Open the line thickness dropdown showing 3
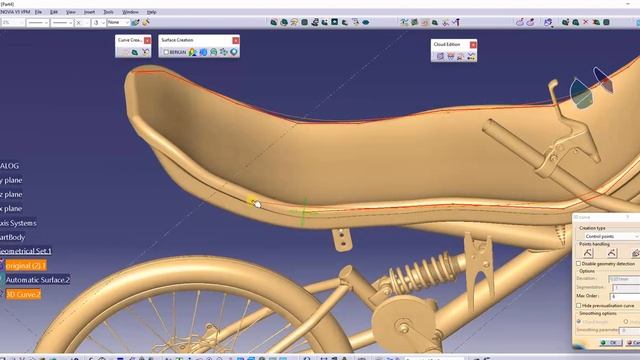This screenshot has height=360, width=640. (98, 22)
